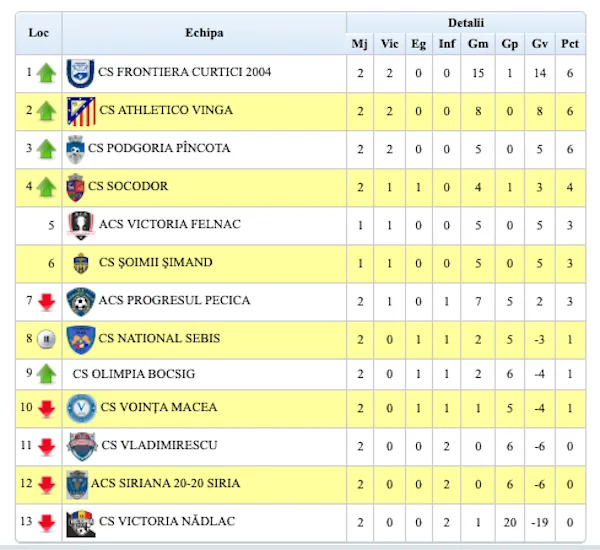600x550 pixels.
Task: Click the CS Vladimirescu team crest
Action: click(x=81, y=446)
